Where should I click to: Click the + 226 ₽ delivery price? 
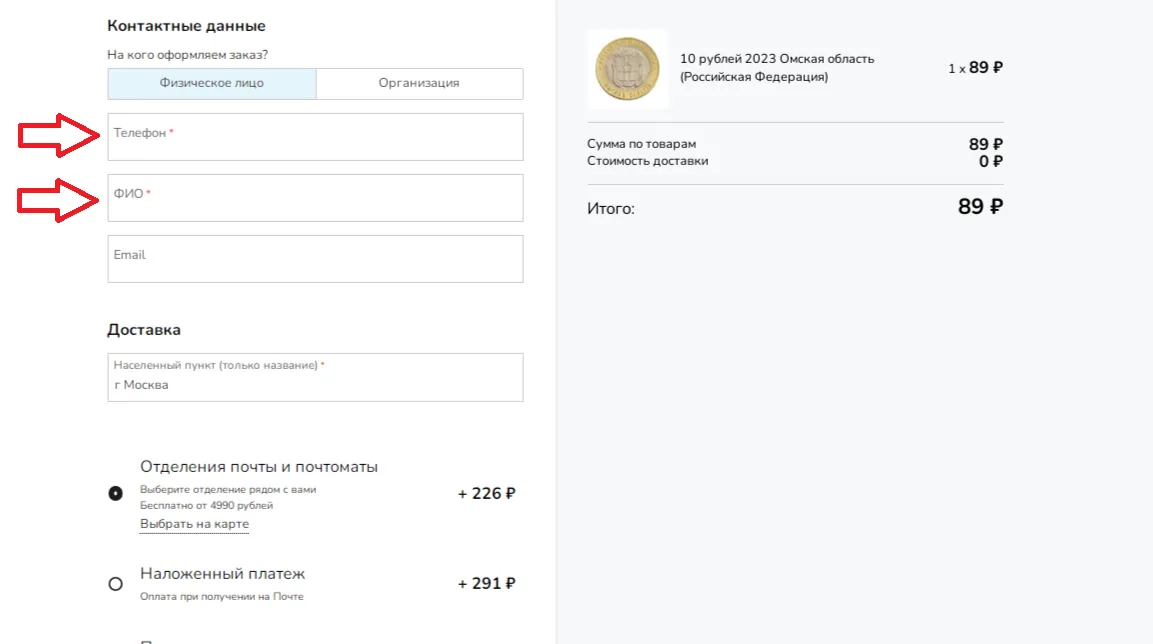point(486,493)
